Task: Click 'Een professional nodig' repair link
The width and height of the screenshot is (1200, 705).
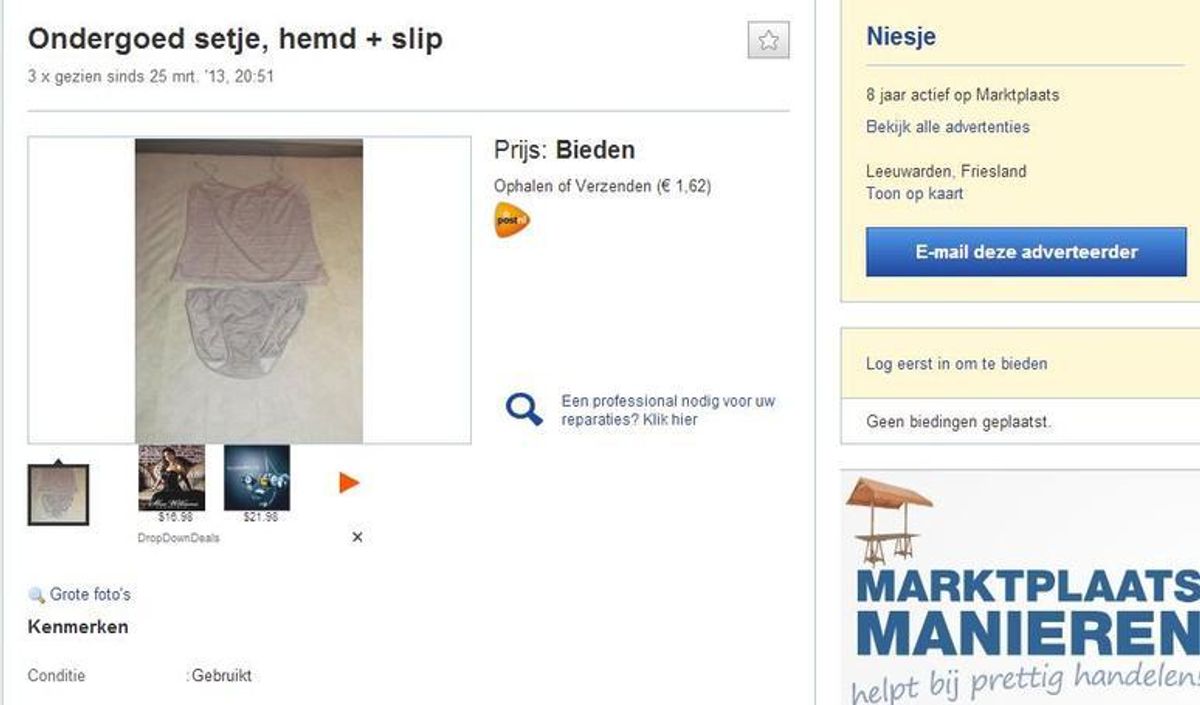Action: (668, 410)
